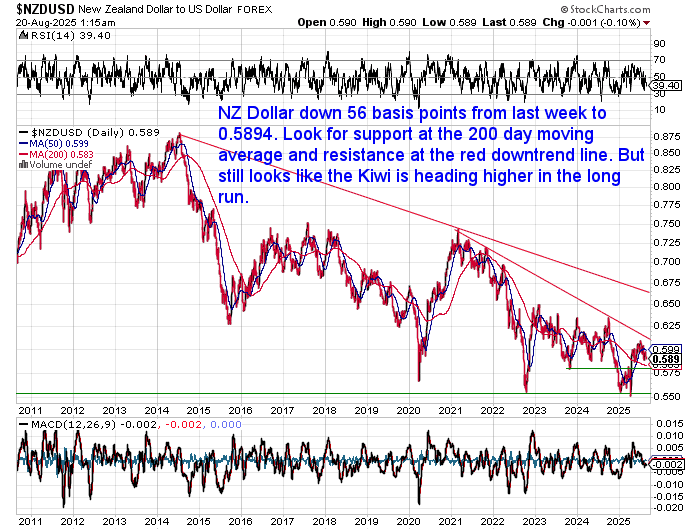Click the RSI 70 level label

coord(659,59)
